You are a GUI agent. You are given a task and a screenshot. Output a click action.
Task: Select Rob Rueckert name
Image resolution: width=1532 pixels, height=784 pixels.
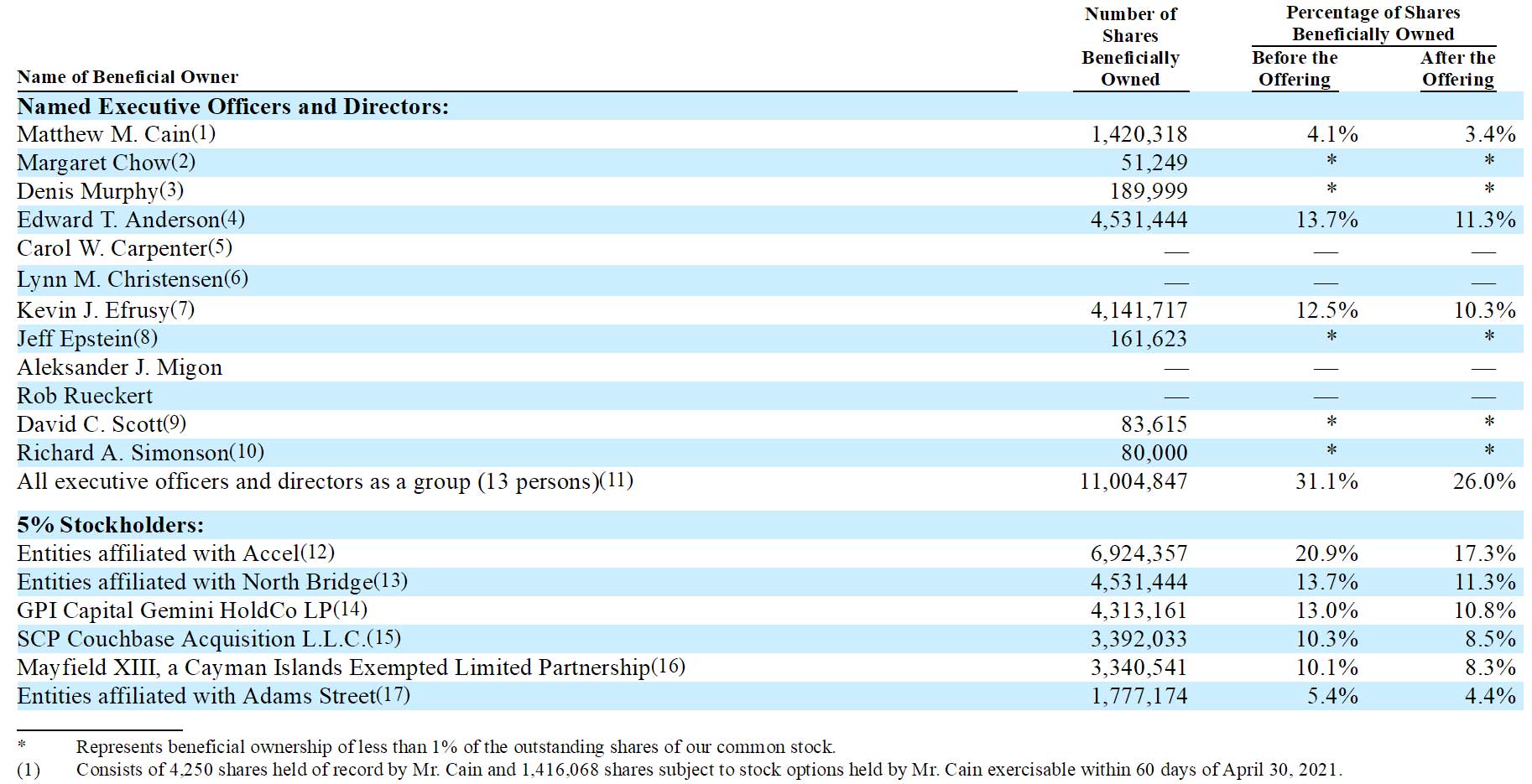[x=85, y=396]
